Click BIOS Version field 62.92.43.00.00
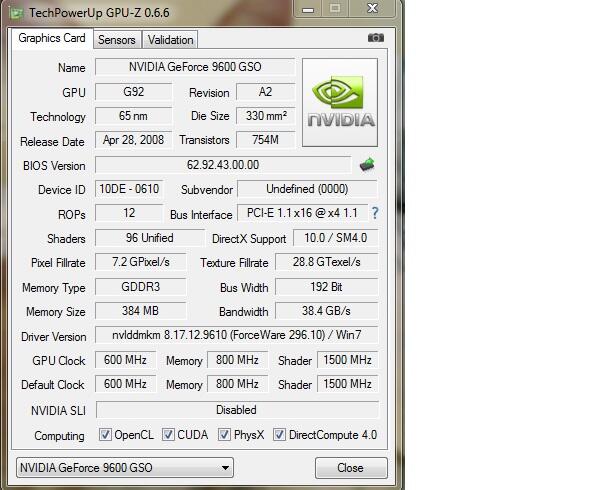 click(223, 165)
